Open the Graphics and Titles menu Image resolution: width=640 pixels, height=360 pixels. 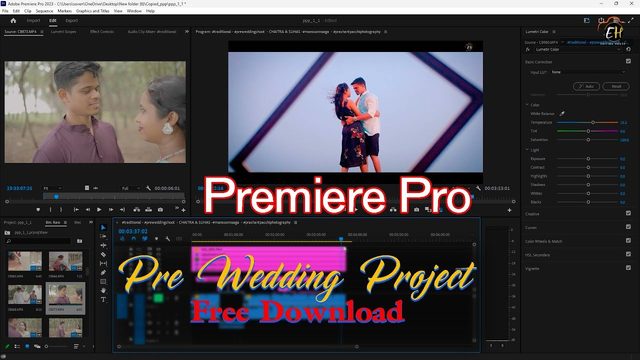coord(93,11)
